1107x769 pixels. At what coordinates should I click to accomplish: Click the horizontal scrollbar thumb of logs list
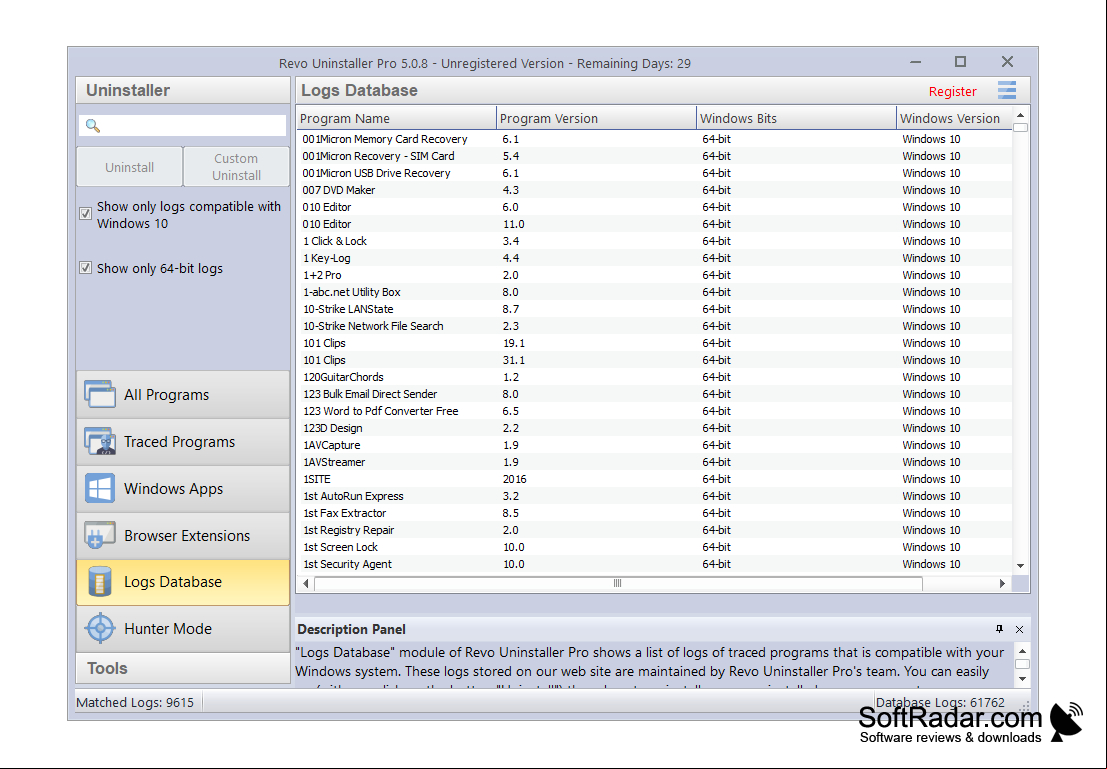point(618,583)
